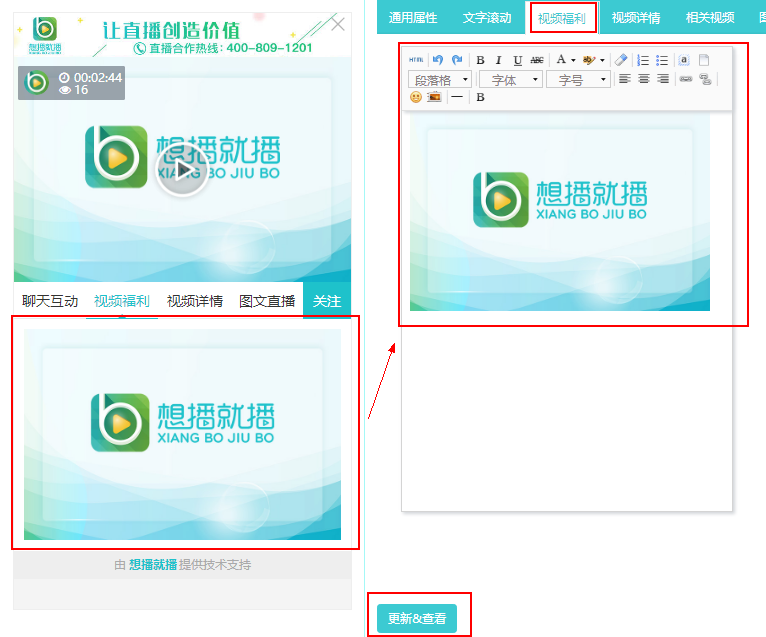This screenshot has width=766, height=637.
Task: Toggle bold formatting in top toolbar row
Action: [x=480, y=60]
